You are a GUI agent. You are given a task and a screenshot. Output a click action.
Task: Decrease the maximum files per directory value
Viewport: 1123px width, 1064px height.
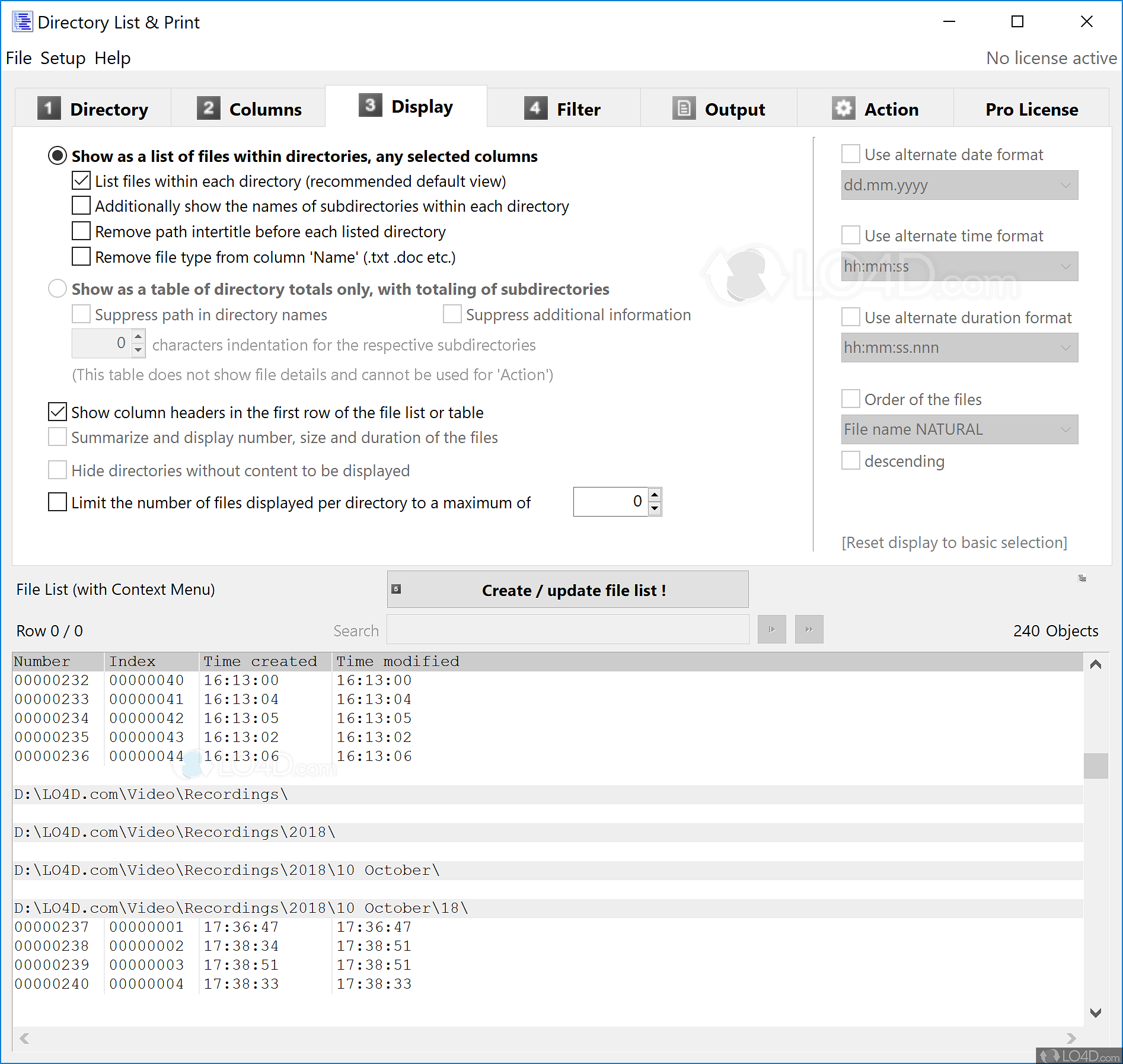(x=655, y=508)
